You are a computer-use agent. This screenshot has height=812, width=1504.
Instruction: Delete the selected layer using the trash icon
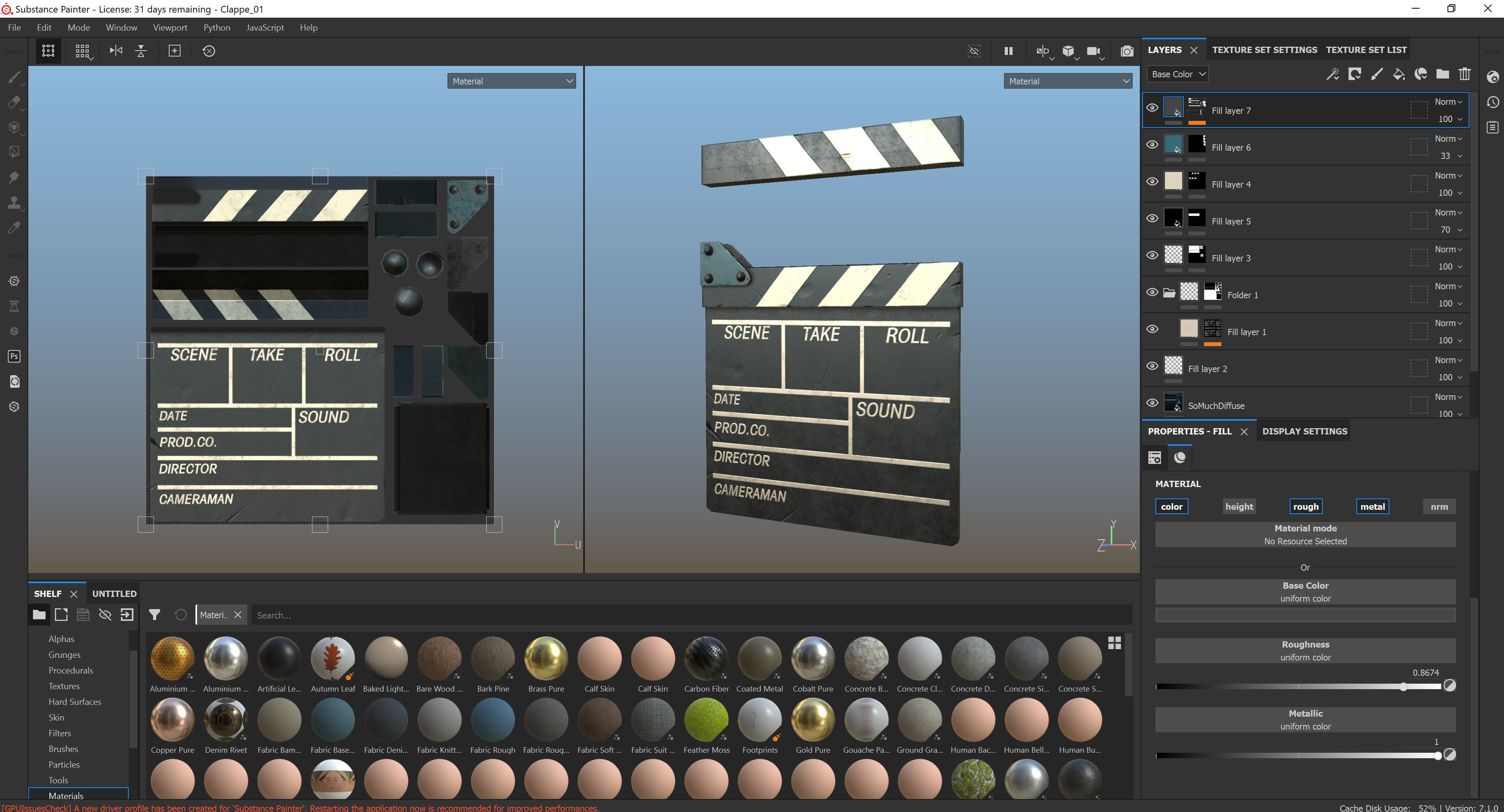click(x=1466, y=74)
